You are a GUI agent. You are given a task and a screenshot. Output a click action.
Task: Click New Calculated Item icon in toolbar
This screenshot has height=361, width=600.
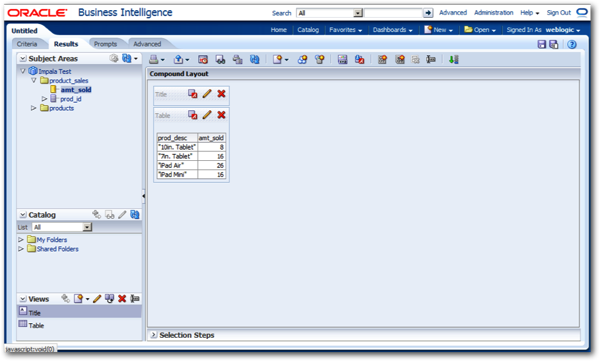pyautogui.click(x=320, y=59)
